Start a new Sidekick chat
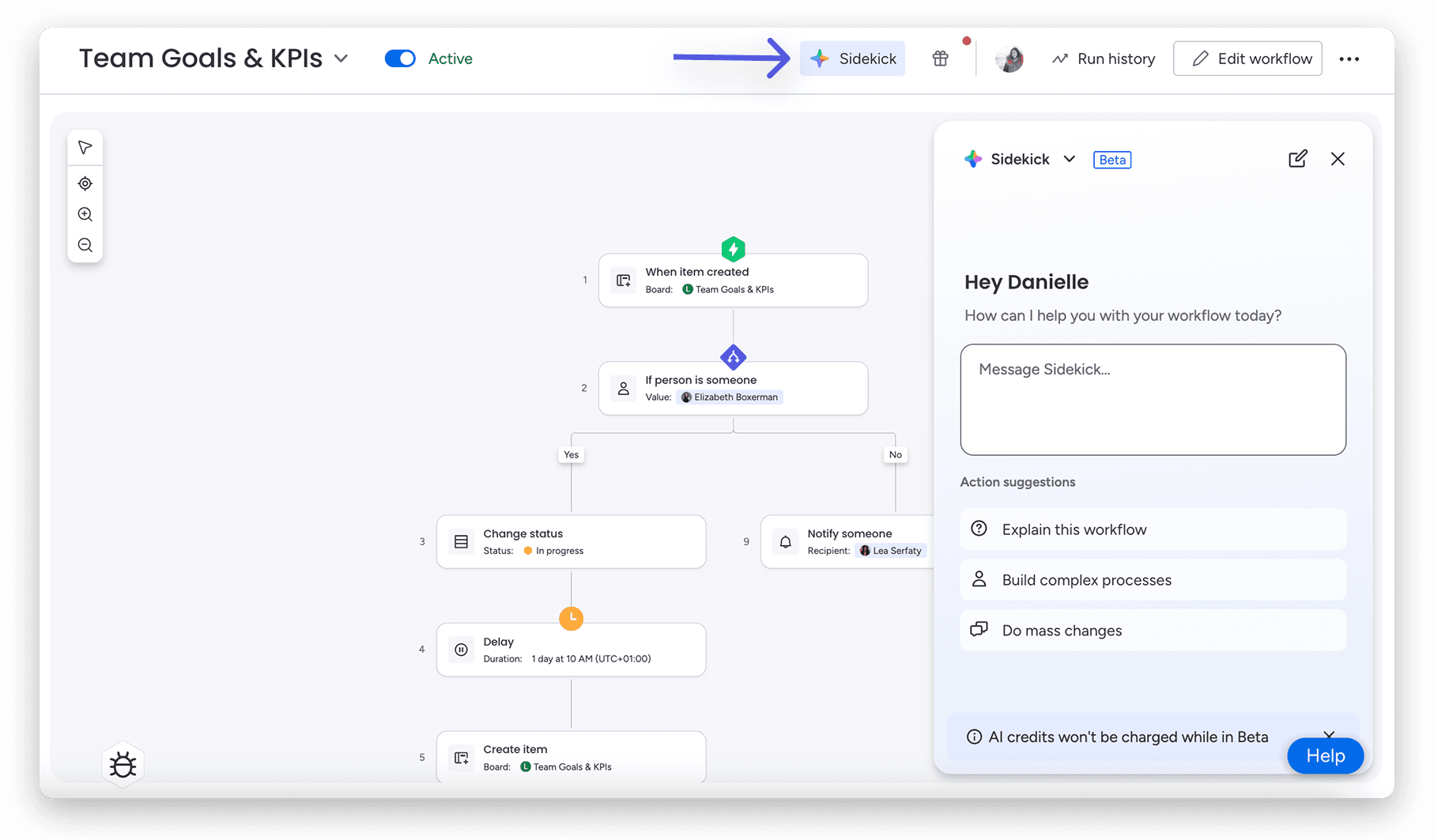This screenshot has height=840, width=1434. click(1297, 159)
